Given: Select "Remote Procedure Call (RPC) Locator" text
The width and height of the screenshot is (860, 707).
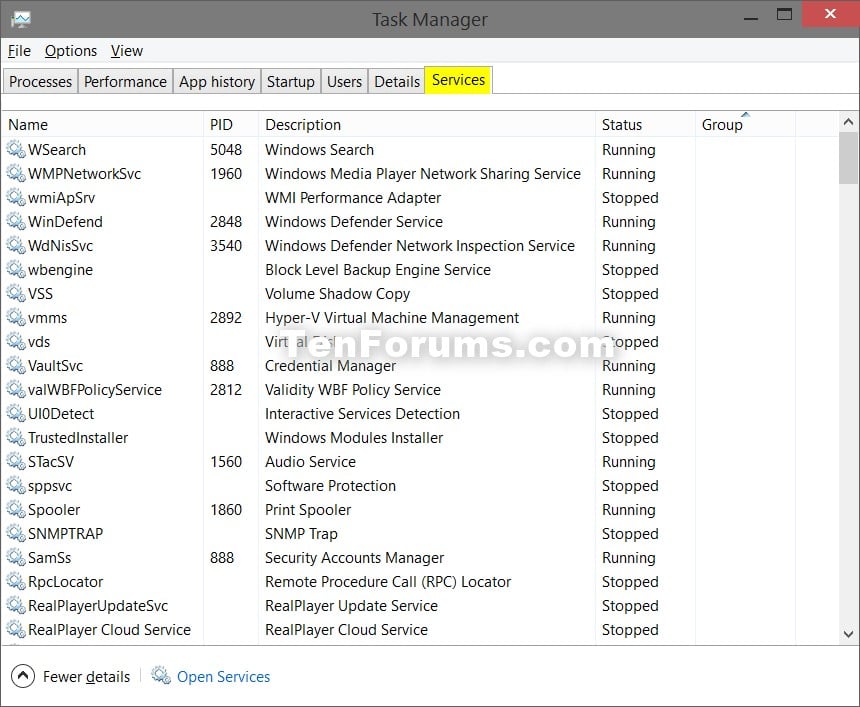Looking at the screenshot, I should 388,581.
